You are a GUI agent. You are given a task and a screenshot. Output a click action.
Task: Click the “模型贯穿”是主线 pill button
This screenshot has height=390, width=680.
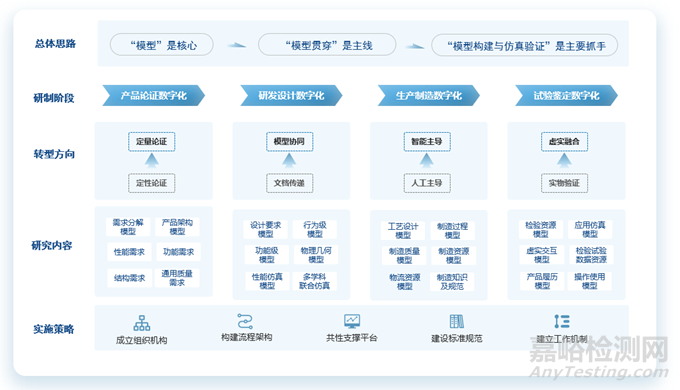(x=327, y=45)
